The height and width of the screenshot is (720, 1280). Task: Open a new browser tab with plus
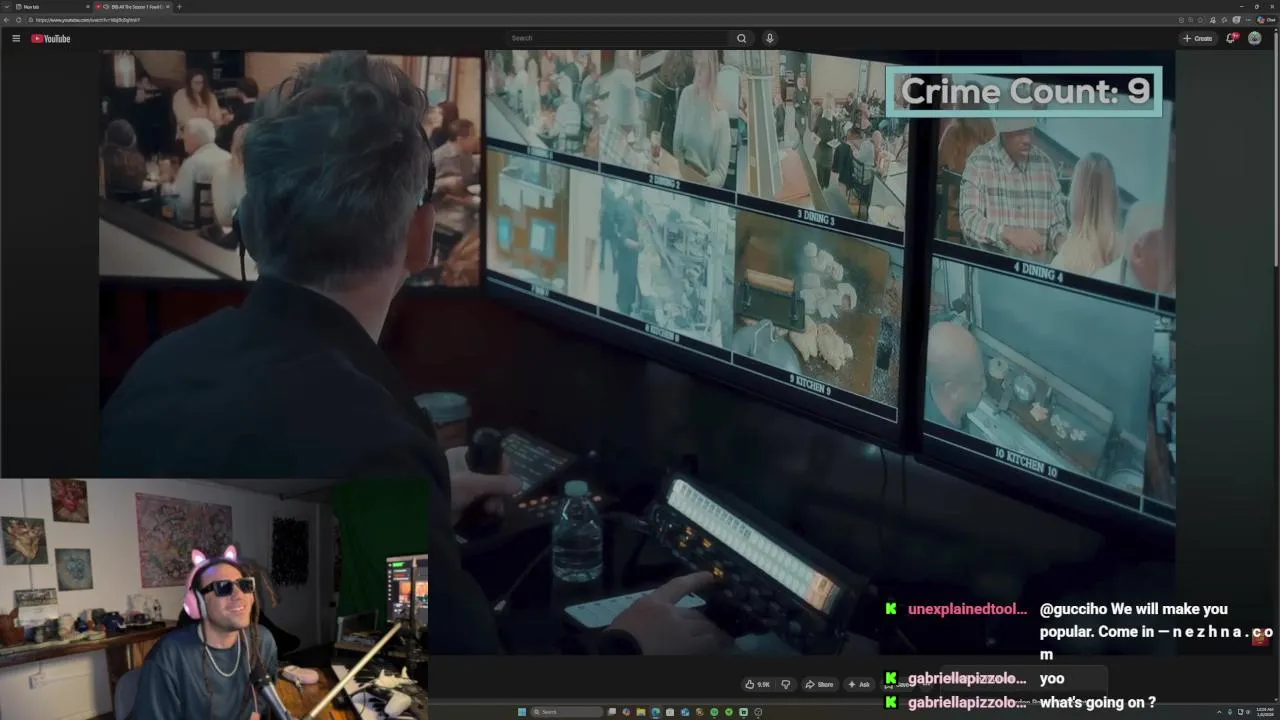[x=179, y=7]
